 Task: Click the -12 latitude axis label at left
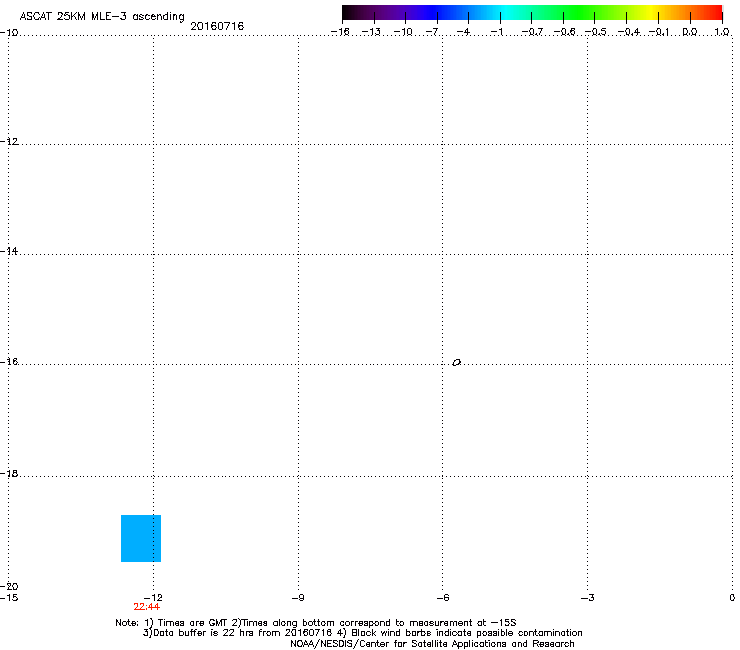tap(9, 142)
